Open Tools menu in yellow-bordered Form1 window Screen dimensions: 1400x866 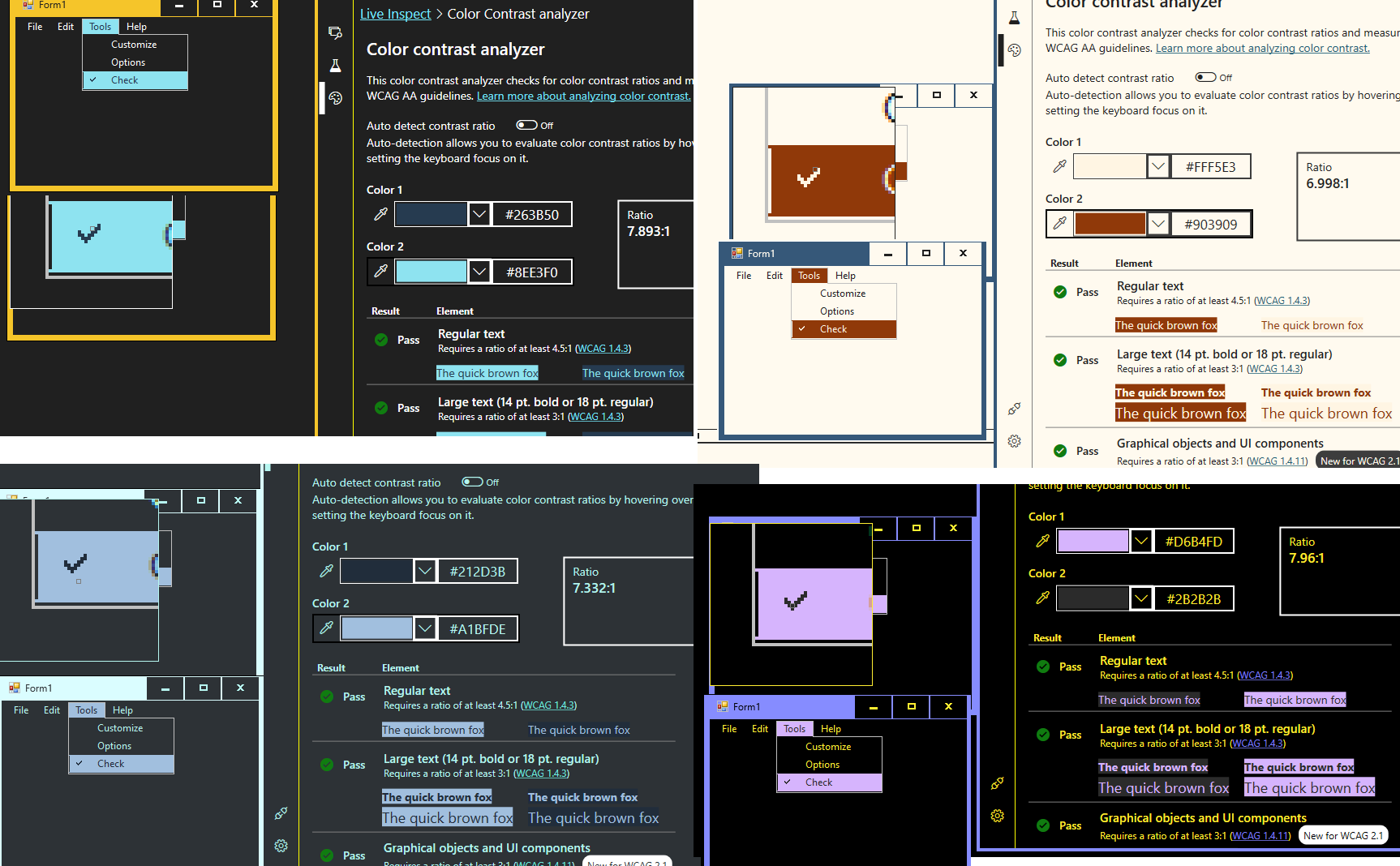click(101, 27)
